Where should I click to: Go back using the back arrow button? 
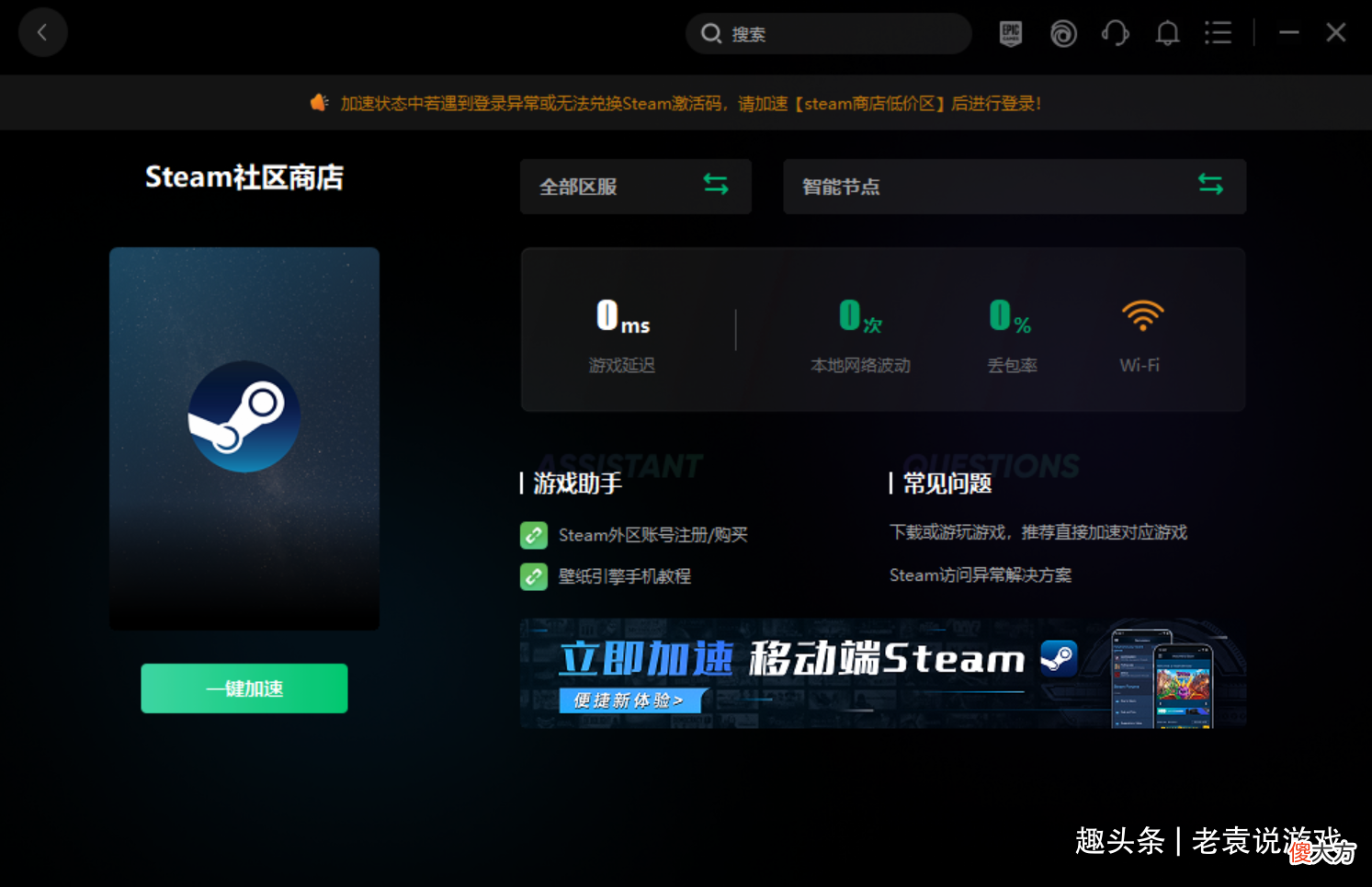(x=42, y=33)
